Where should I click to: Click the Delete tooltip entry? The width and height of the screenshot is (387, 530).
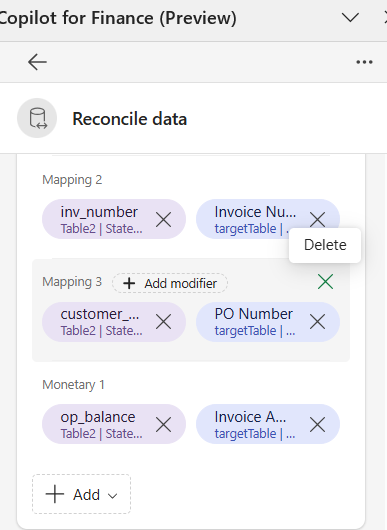click(325, 245)
